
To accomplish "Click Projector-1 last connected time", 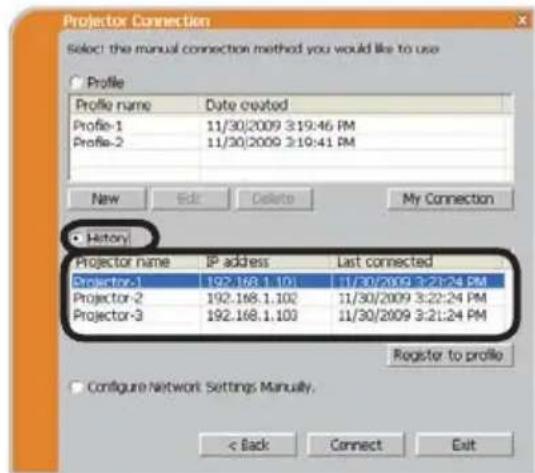I will [412, 282].
